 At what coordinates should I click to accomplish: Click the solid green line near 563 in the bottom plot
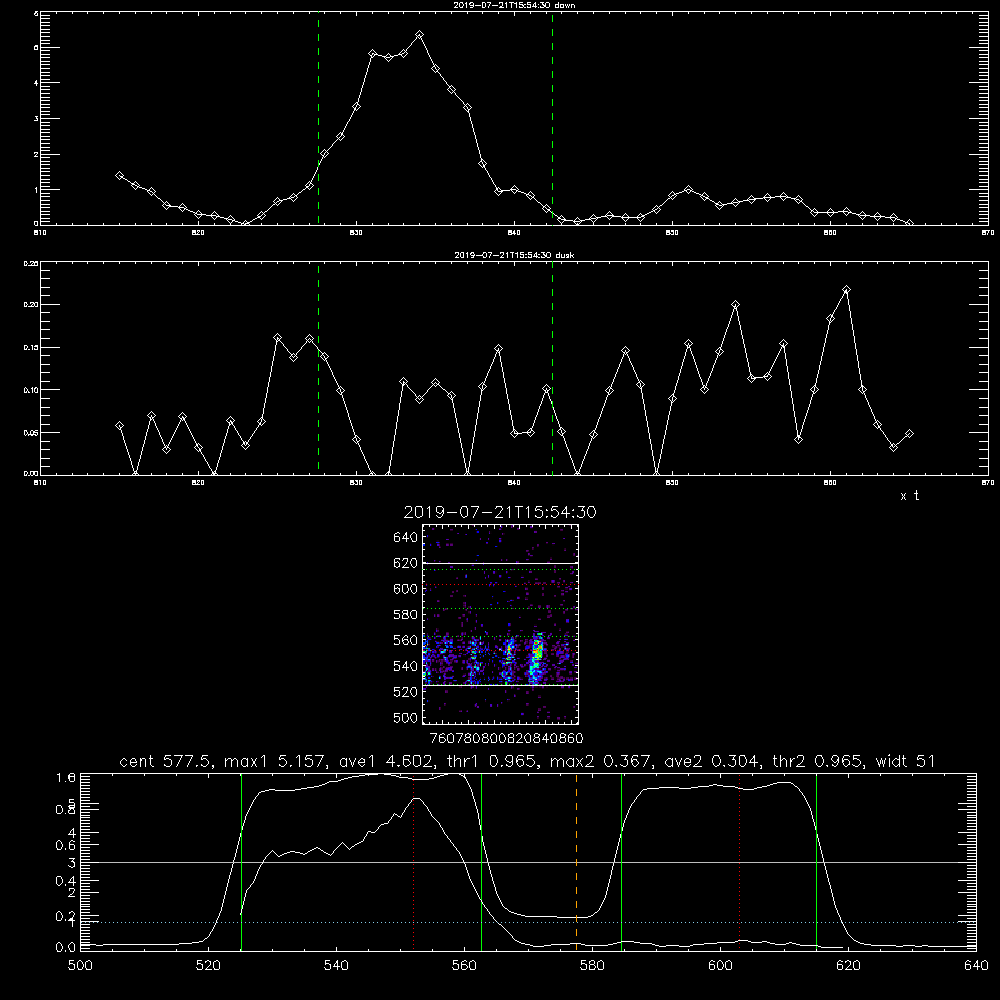[x=482, y=861]
